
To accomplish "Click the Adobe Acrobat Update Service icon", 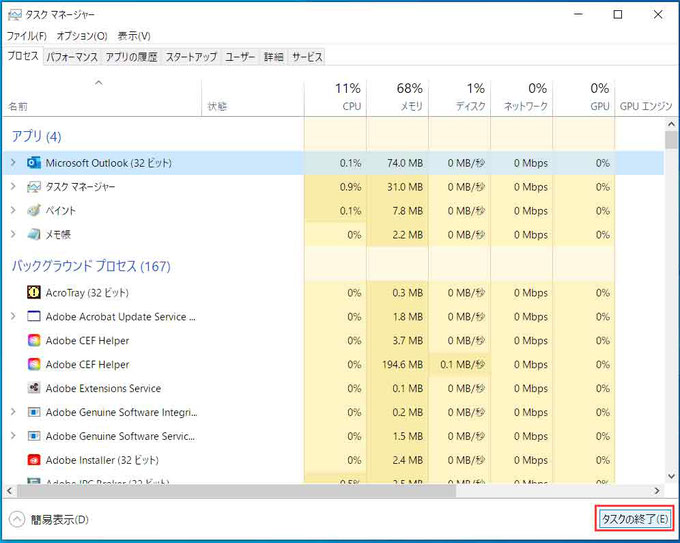I will 34,316.
